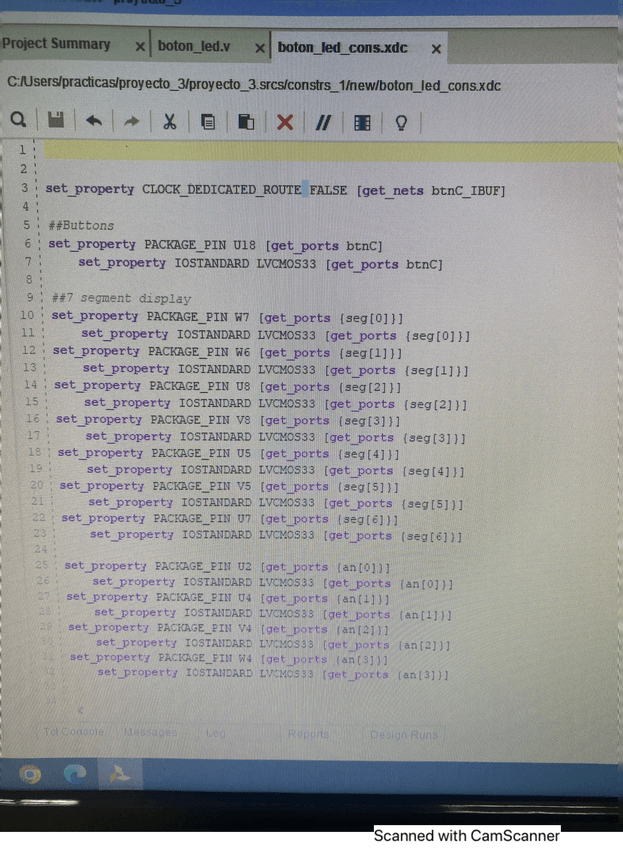
Task: Toggle column selection mode icon
Action: 362,122
